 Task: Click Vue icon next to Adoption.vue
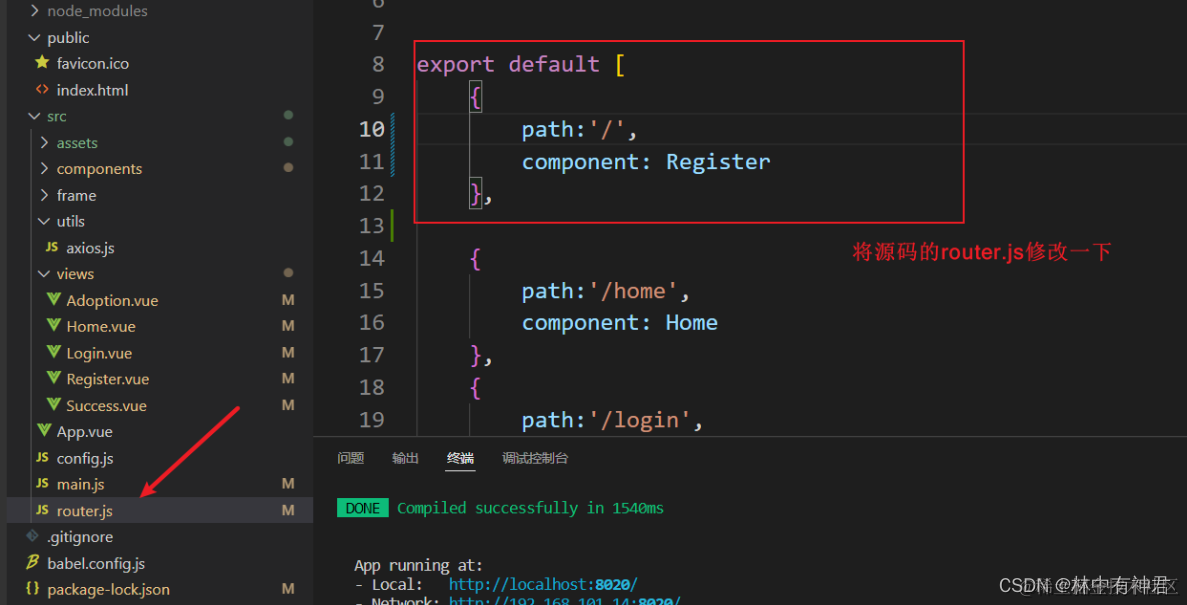(x=53, y=300)
